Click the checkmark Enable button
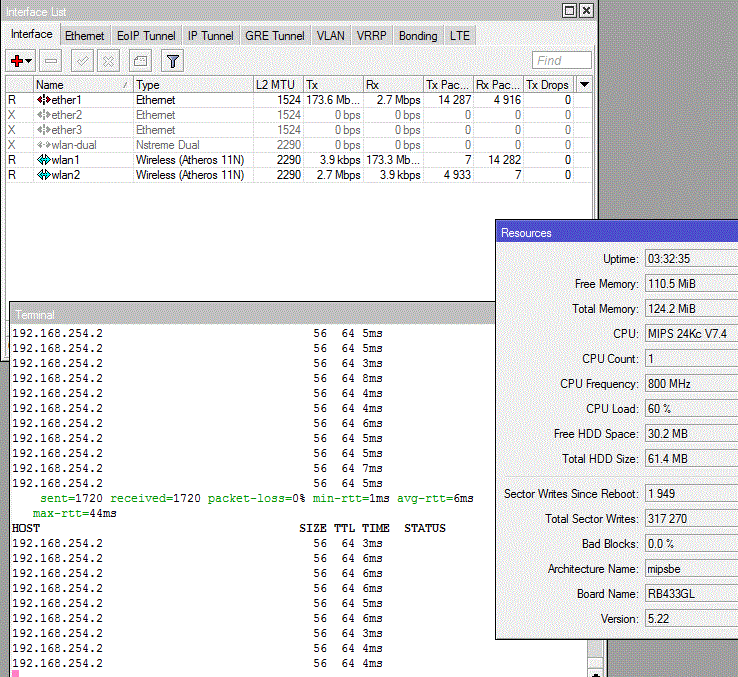Image resolution: width=738 pixels, height=677 pixels. (x=82, y=61)
